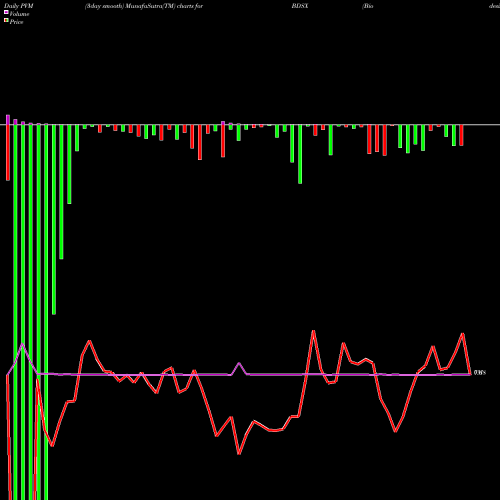500x500 pixels.
Task: Select the 'Price' legend label
Action: coord(16,22)
